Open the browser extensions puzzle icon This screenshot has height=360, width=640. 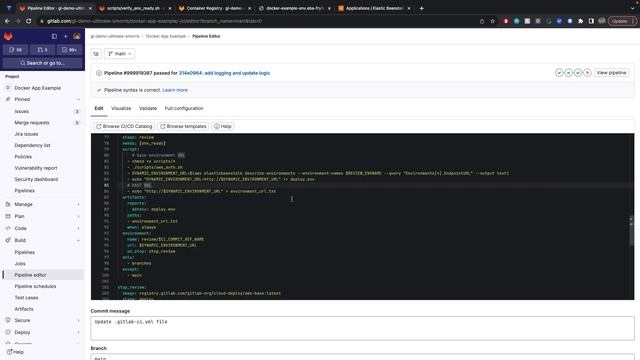580,21
